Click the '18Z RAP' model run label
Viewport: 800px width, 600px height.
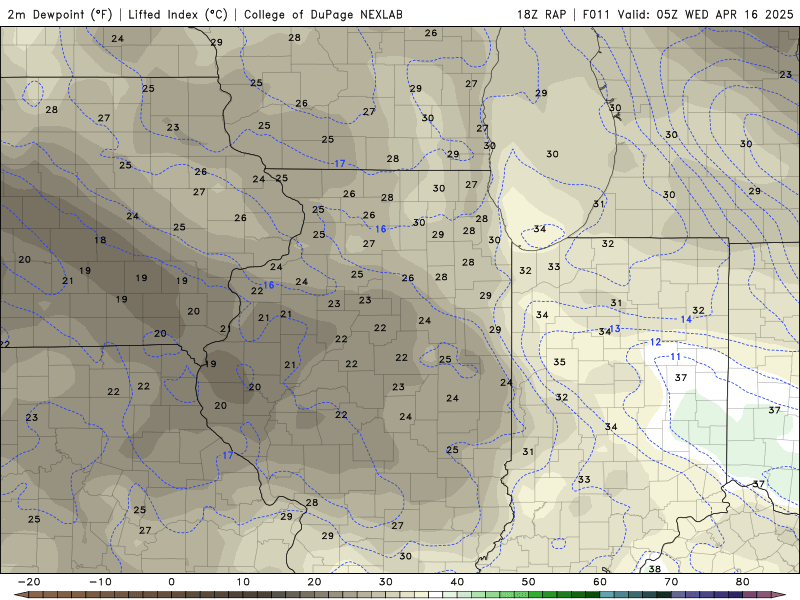pyautogui.click(x=542, y=14)
